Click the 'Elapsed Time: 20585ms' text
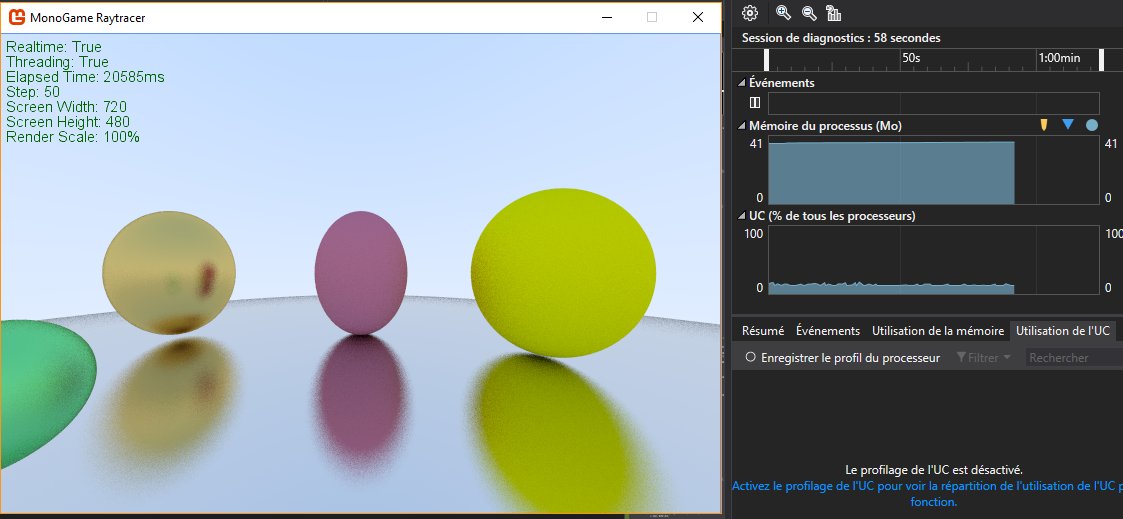1123x519 pixels. [x=86, y=77]
